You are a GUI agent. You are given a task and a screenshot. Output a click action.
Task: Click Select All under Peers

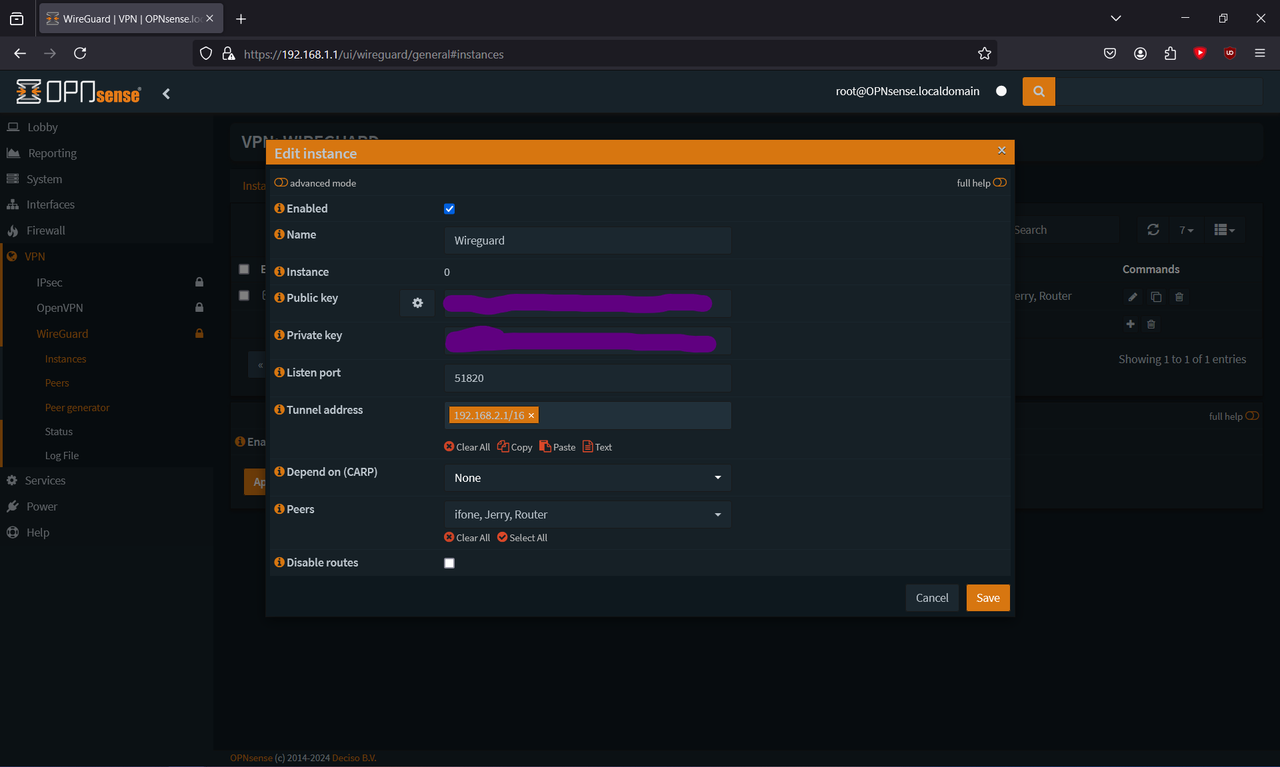[522, 537]
